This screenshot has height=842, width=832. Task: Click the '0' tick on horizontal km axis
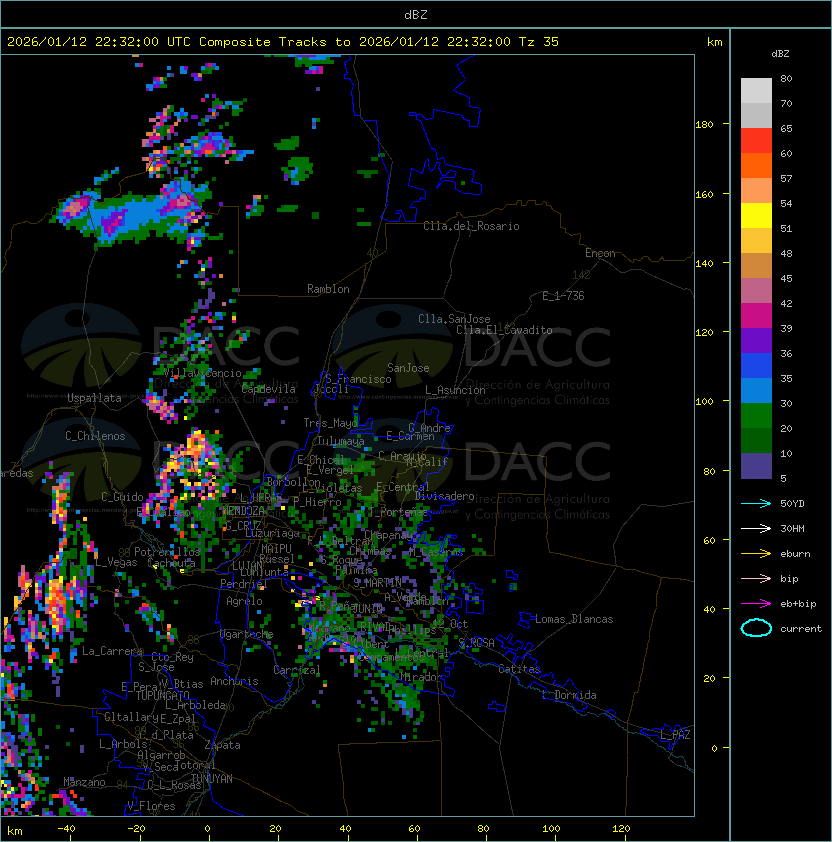207,829
